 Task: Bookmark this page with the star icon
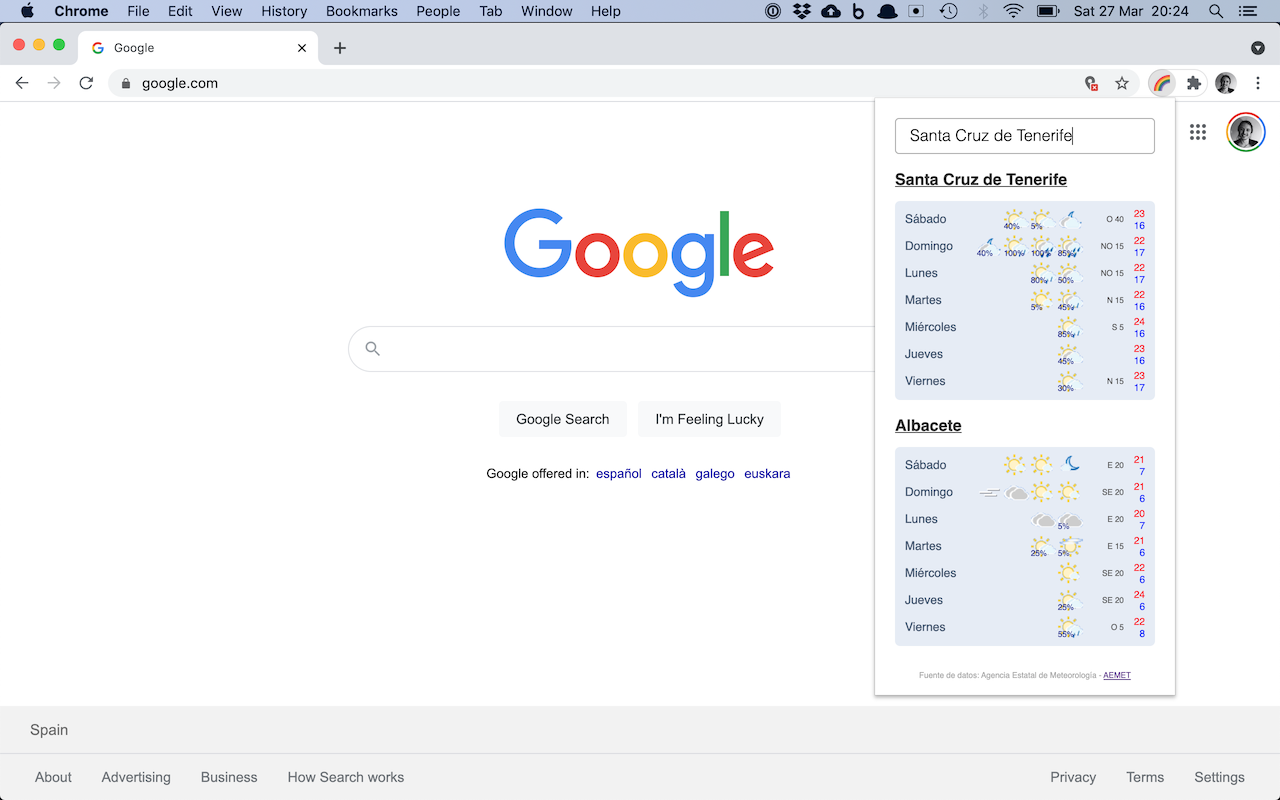pyautogui.click(x=1122, y=83)
